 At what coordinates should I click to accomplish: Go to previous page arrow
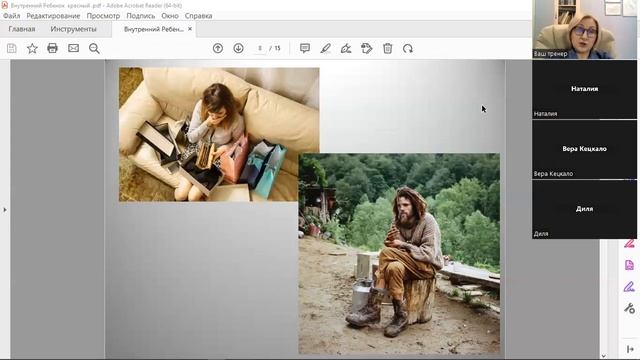(x=218, y=48)
